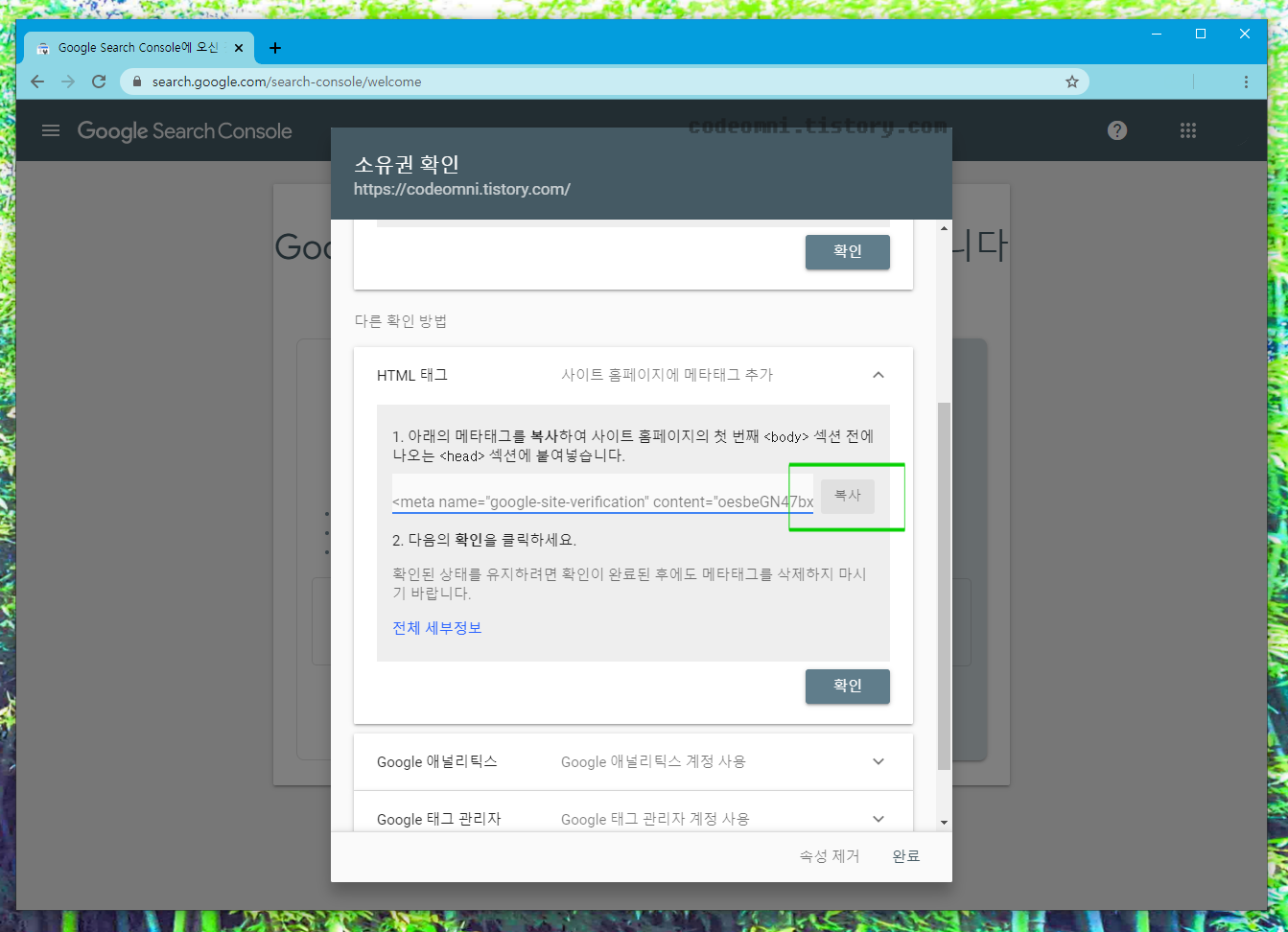
Task: Click the dialog scrollbar thumb
Action: tap(944, 586)
